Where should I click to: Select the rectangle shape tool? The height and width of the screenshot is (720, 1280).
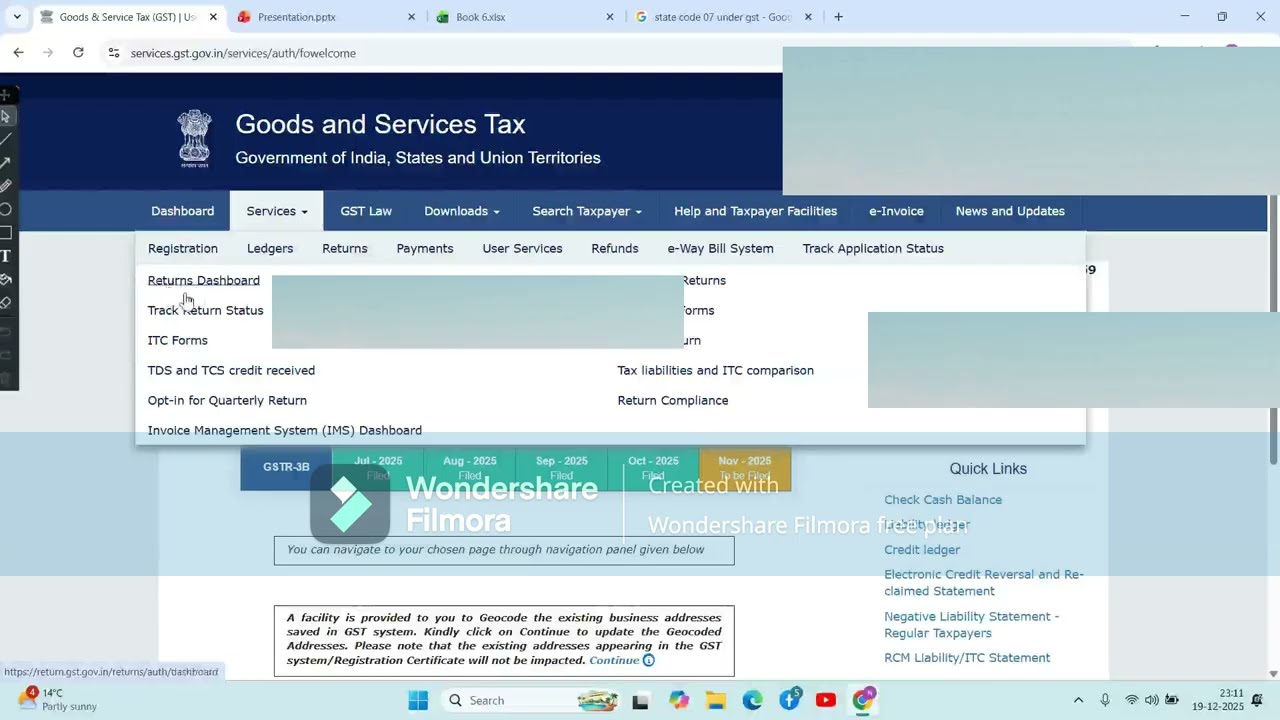(6, 232)
